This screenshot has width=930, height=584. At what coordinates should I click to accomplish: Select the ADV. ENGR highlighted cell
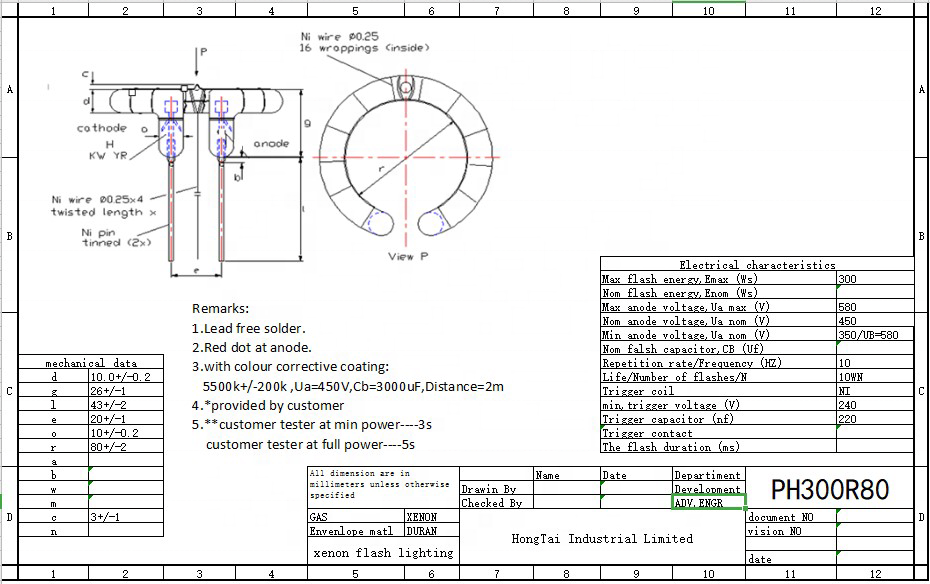[x=709, y=502]
